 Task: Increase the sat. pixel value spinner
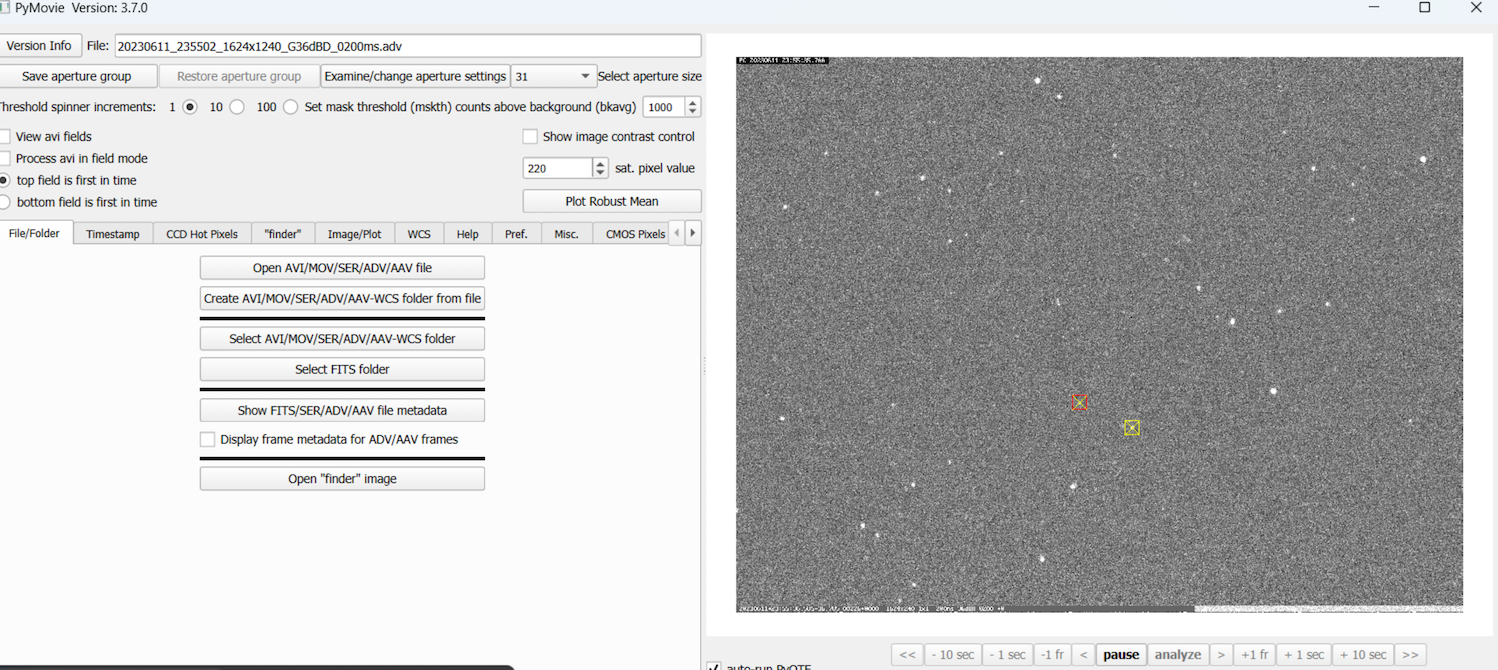tap(600, 163)
